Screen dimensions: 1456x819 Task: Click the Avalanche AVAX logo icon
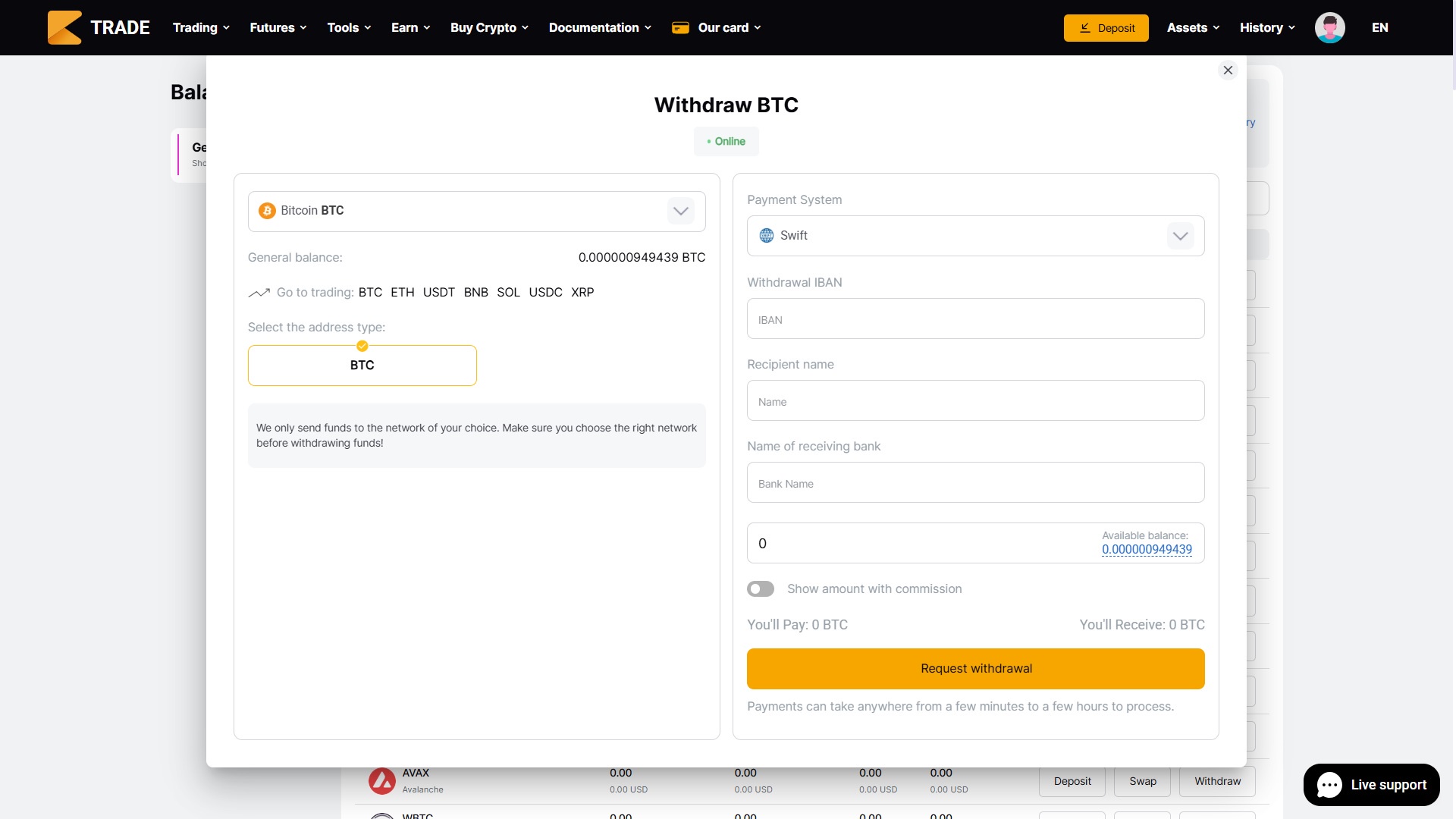point(382,780)
